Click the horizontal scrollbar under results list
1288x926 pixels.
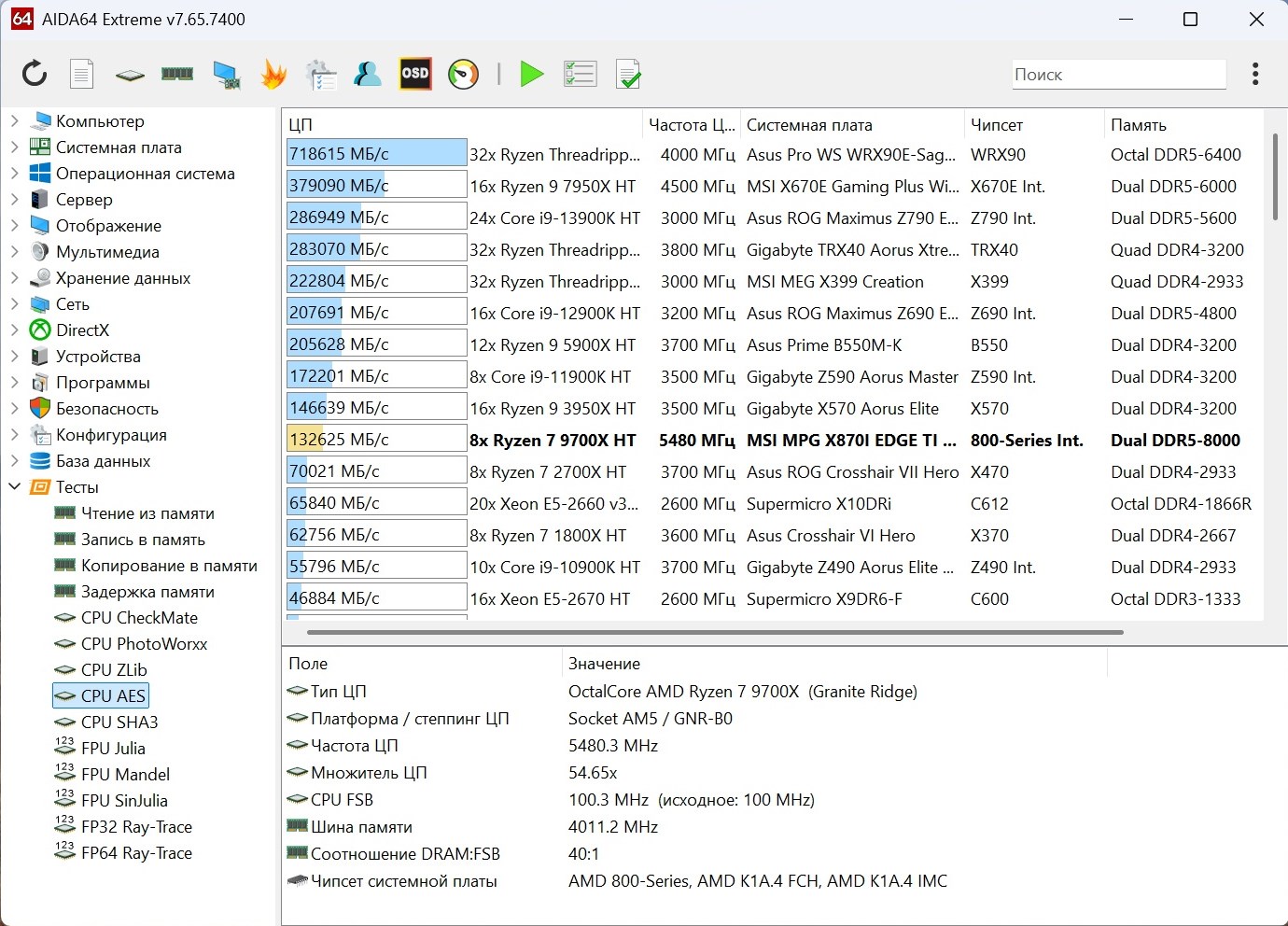[x=714, y=632]
